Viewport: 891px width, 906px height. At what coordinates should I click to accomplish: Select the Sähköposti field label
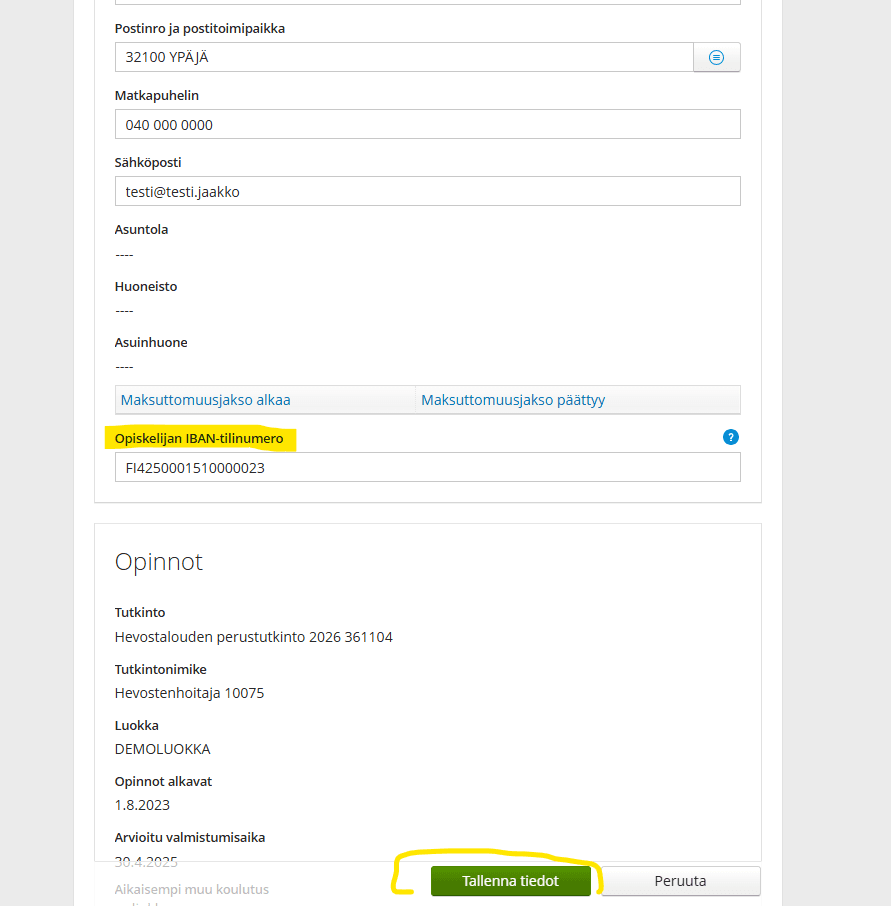148,162
